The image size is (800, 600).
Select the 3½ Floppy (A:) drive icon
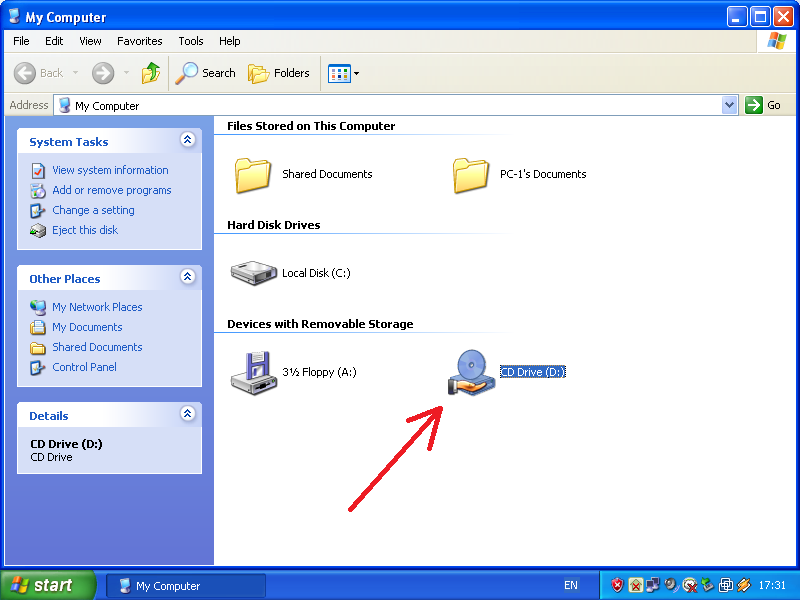click(x=254, y=373)
